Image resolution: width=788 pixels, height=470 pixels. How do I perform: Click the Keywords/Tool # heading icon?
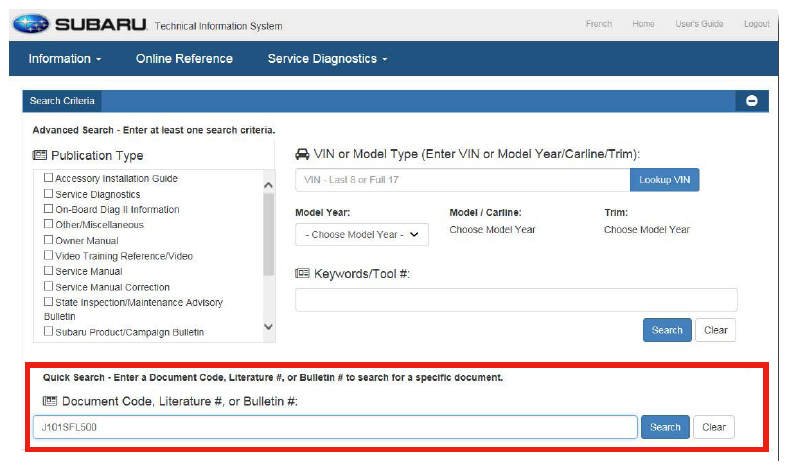[x=302, y=273]
